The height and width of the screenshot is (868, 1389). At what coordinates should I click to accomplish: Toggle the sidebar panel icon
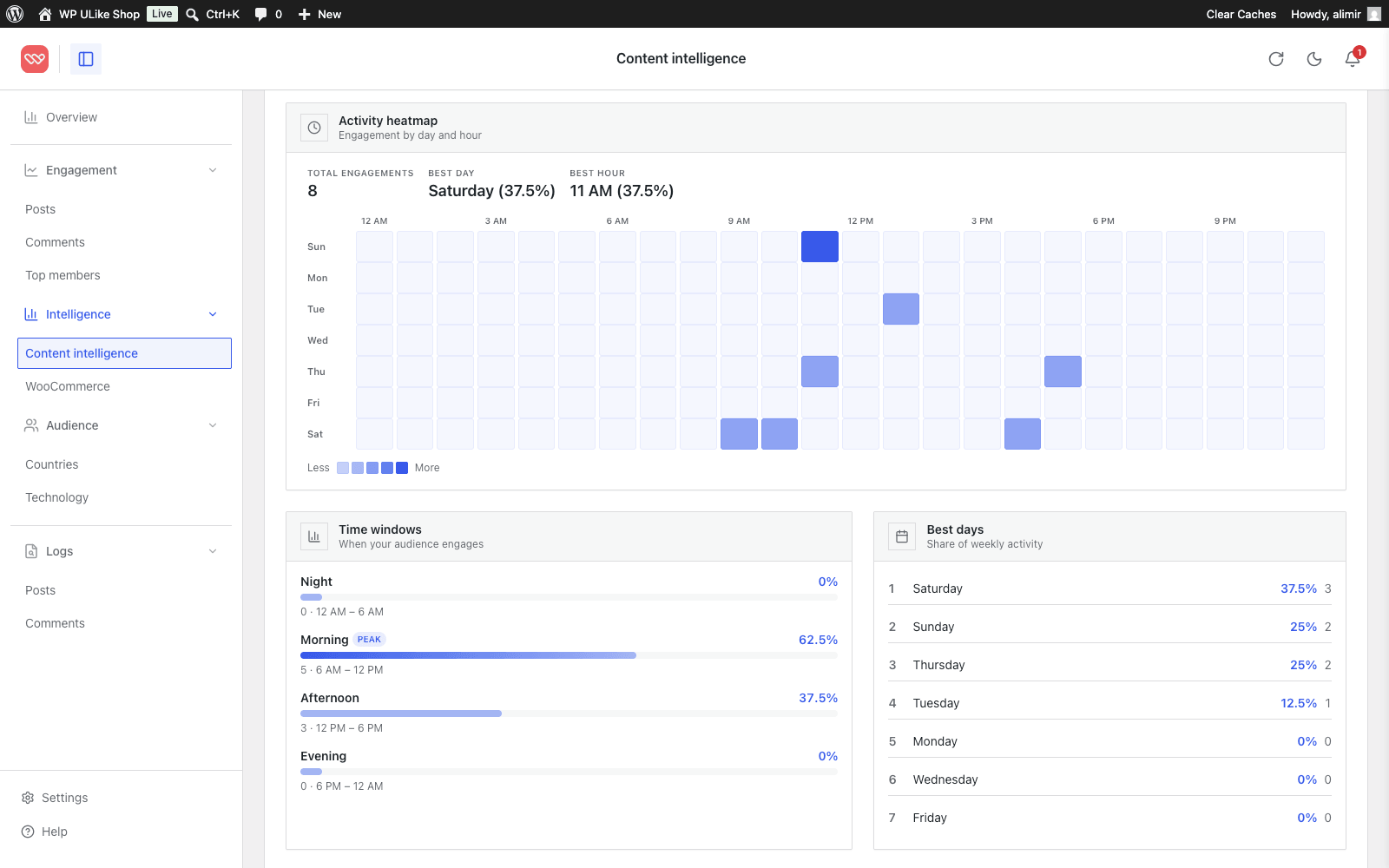coord(86,59)
